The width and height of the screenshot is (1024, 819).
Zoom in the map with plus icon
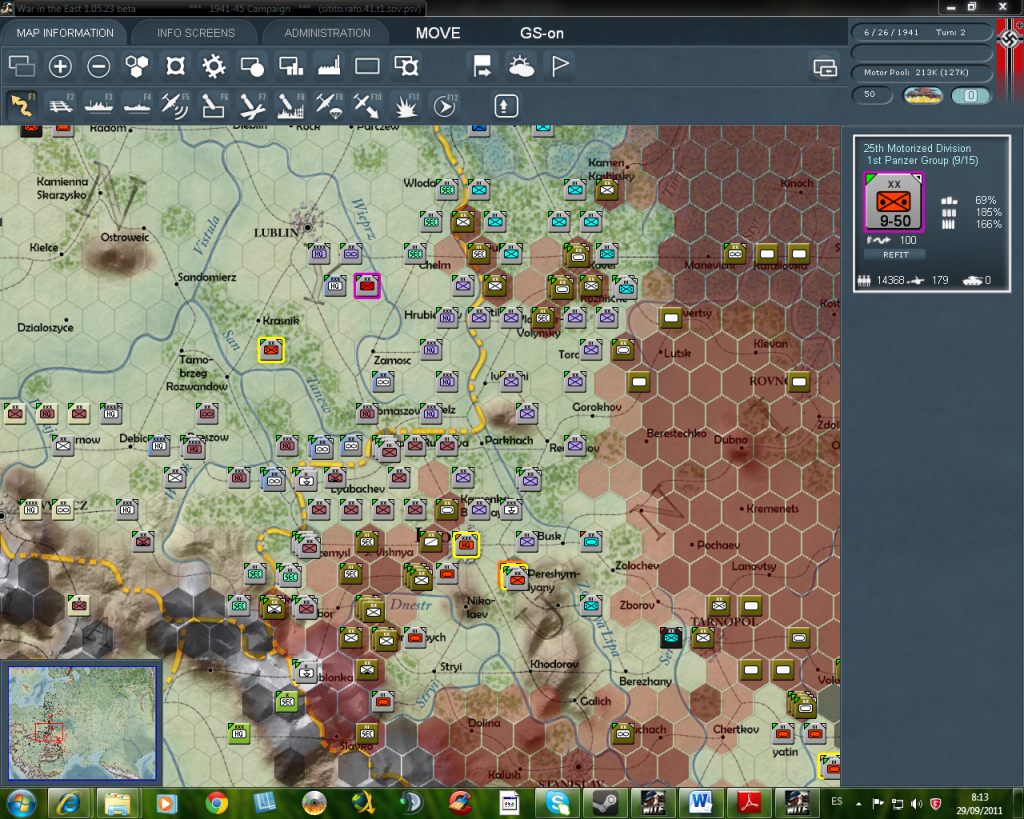60,66
